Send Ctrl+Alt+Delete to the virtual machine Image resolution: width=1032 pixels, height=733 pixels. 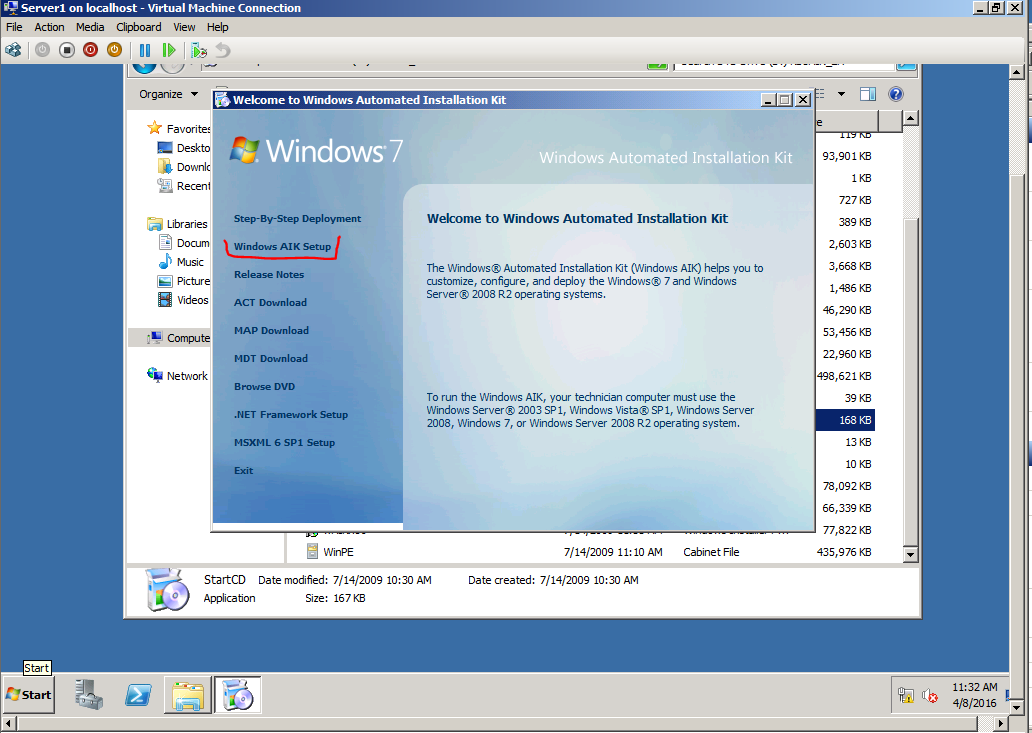coord(13,50)
